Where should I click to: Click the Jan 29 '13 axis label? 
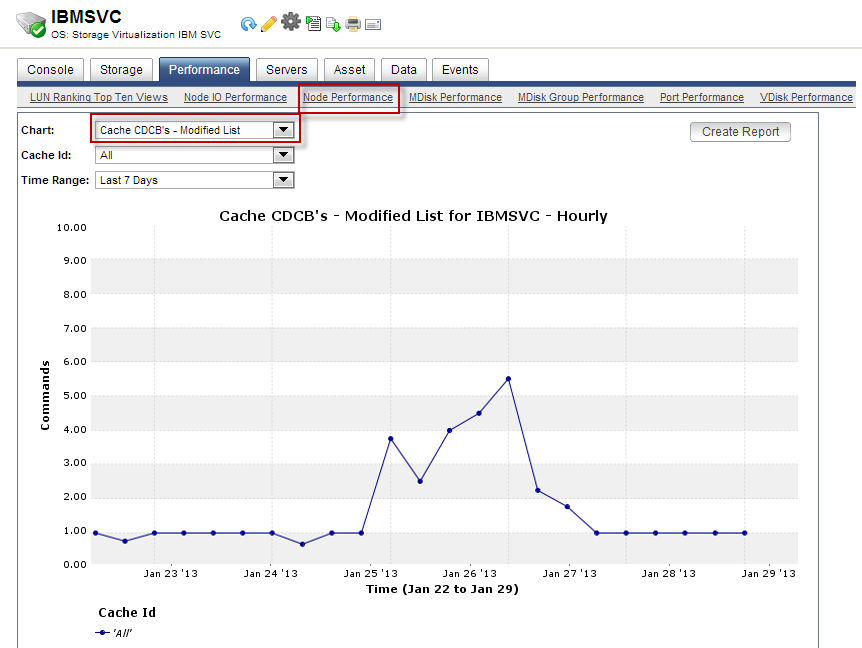point(769,574)
